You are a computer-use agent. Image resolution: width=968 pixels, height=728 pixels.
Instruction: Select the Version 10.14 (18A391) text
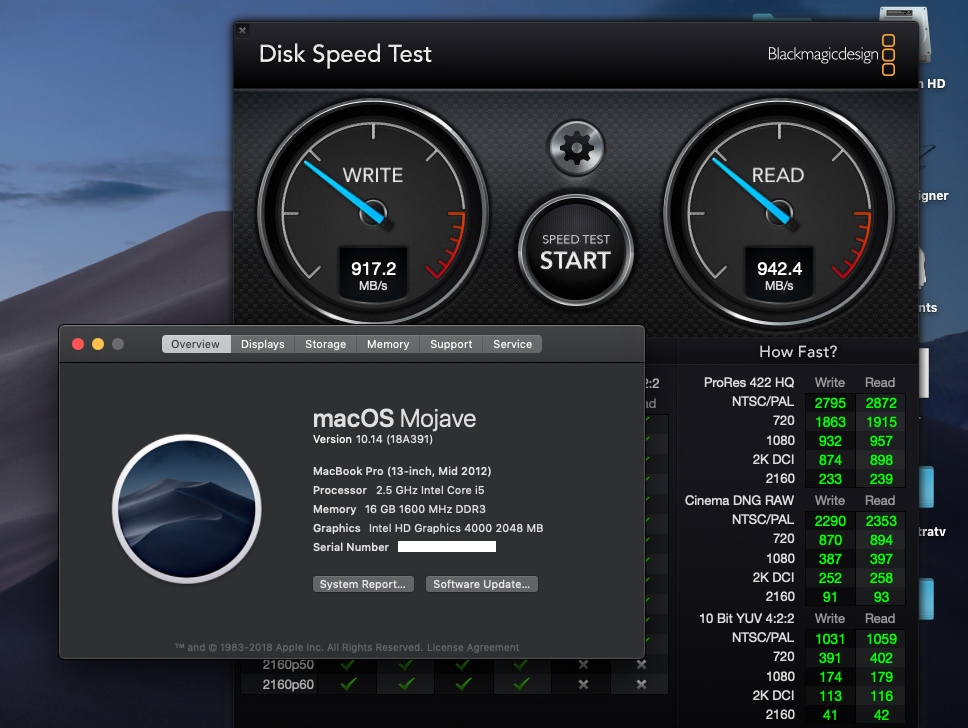[373, 439]
